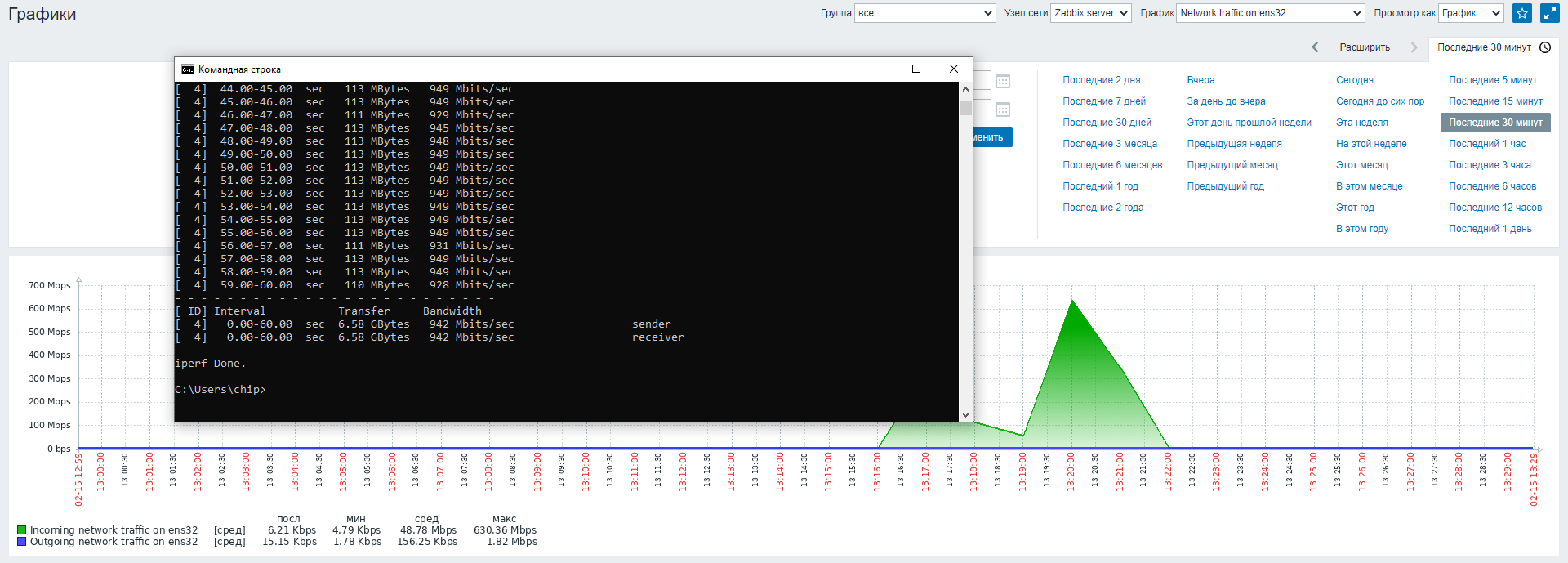The width and height of the screenshot is (1568, 563).
Task: Click the right arrow to shift the time period forward
Action: tap(1414, 47)
